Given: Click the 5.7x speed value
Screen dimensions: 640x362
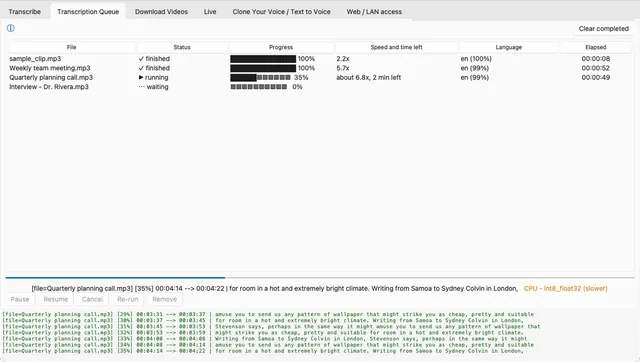Looking at the screenshot, I should click(x=343, y=68).
